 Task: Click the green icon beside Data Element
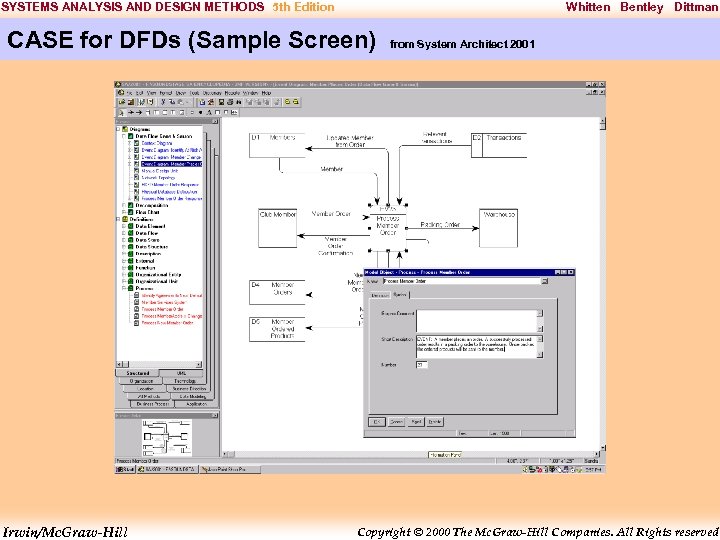[130, 226]
